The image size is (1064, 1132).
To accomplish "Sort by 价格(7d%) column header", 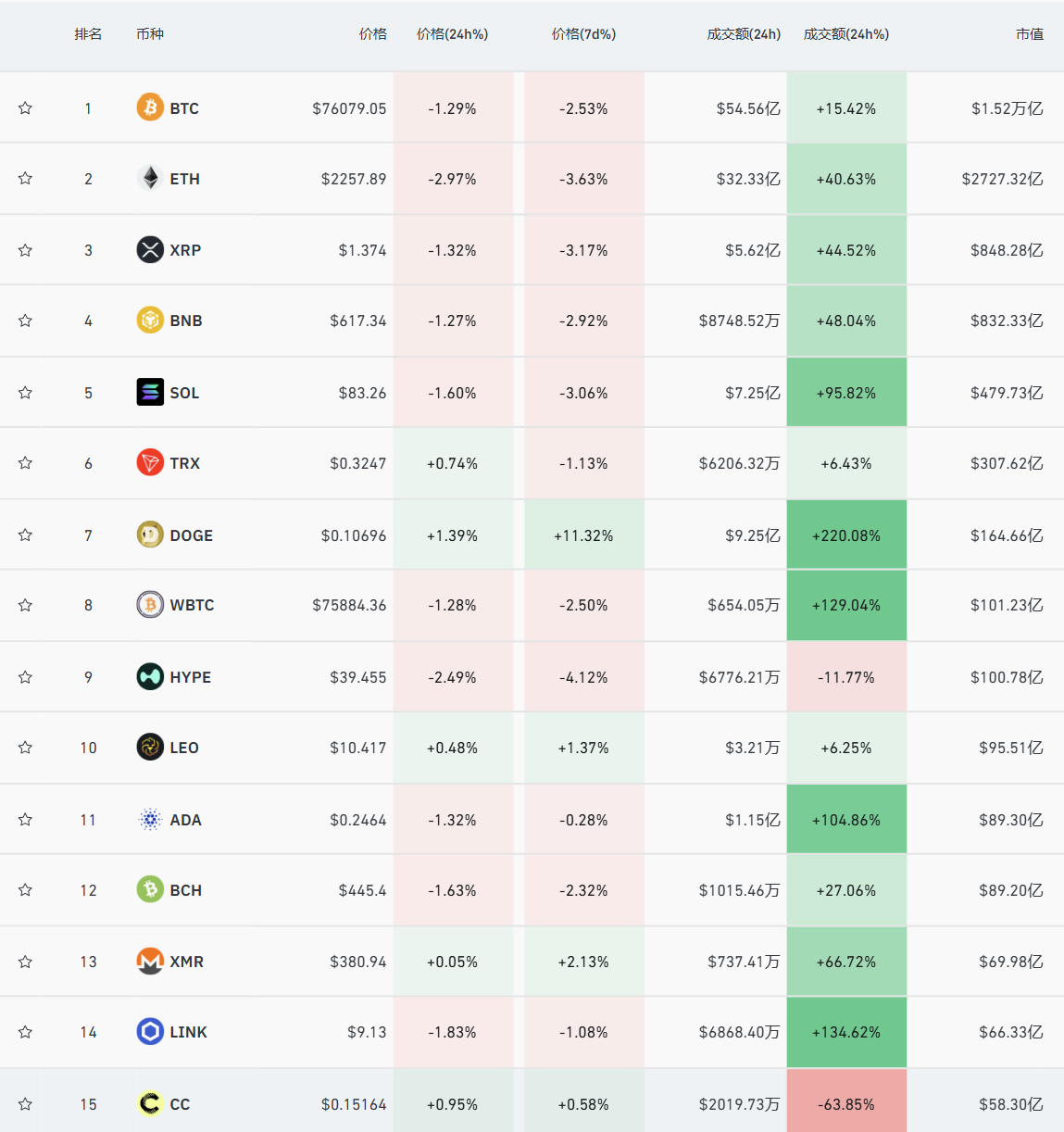I will (583, 34).
